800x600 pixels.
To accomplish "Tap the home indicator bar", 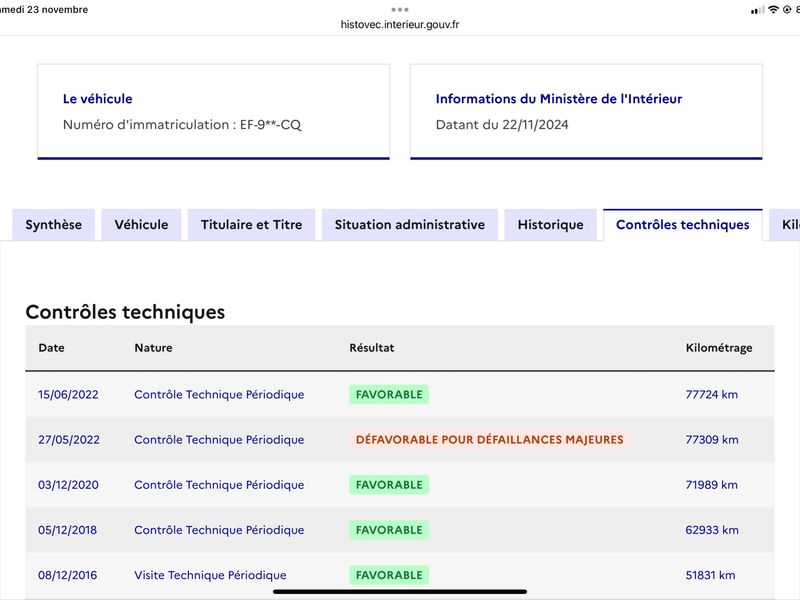I will point(400,592).
